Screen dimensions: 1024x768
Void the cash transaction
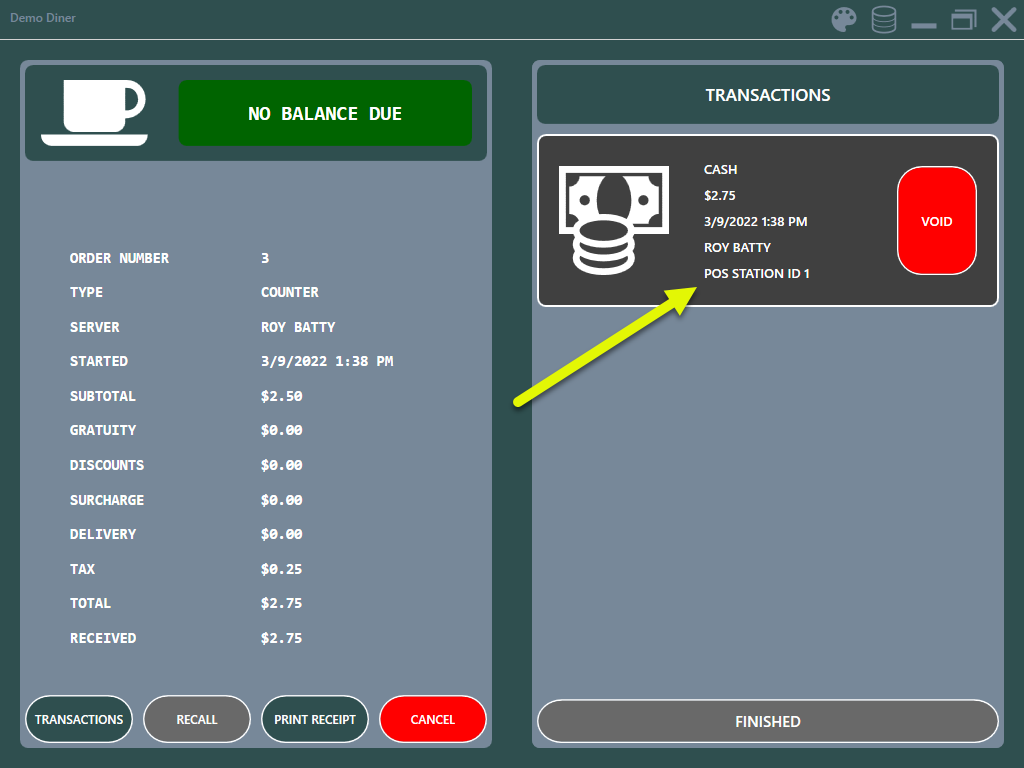click(936, 221)
